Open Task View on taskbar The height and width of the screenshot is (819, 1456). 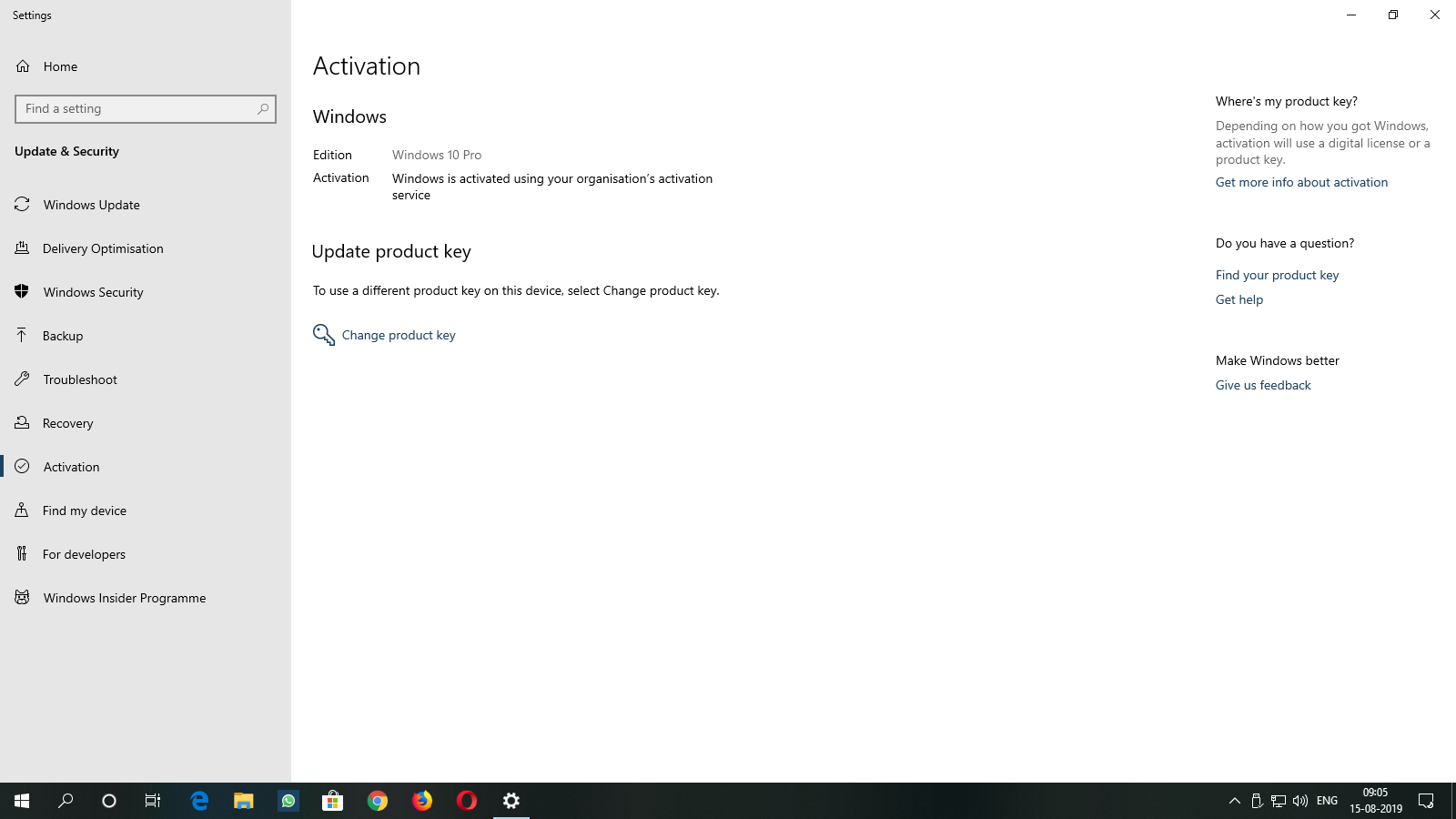[153, 801]
